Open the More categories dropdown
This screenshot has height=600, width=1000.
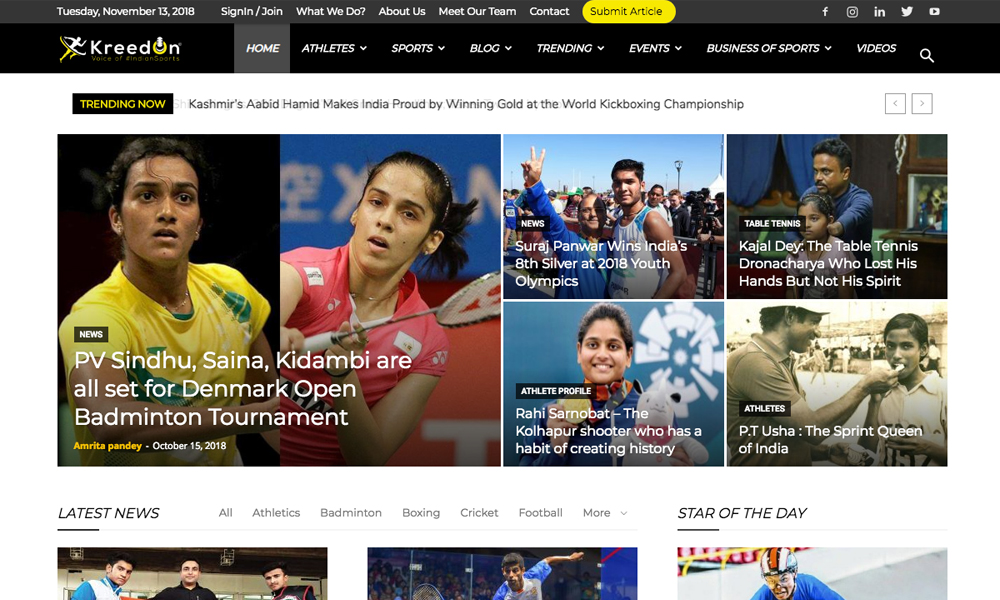[x=605, y=513]
